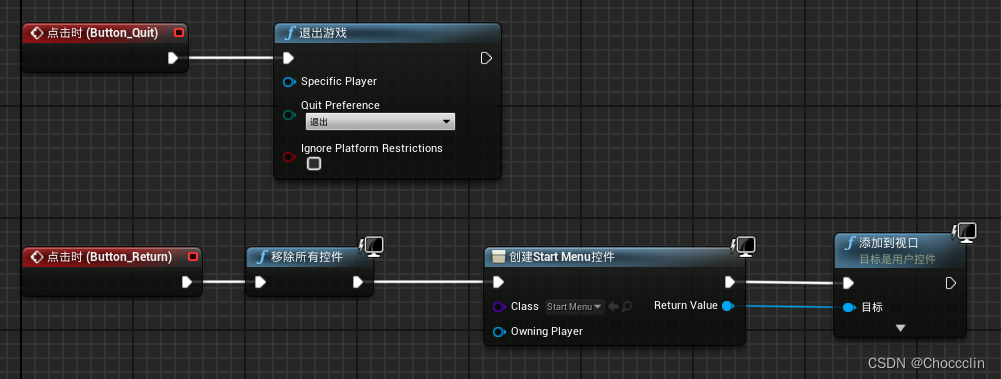Click 添加到视口 output exec pin
The height and width of the screenshot is (379, 1001).
click(951, 283)
